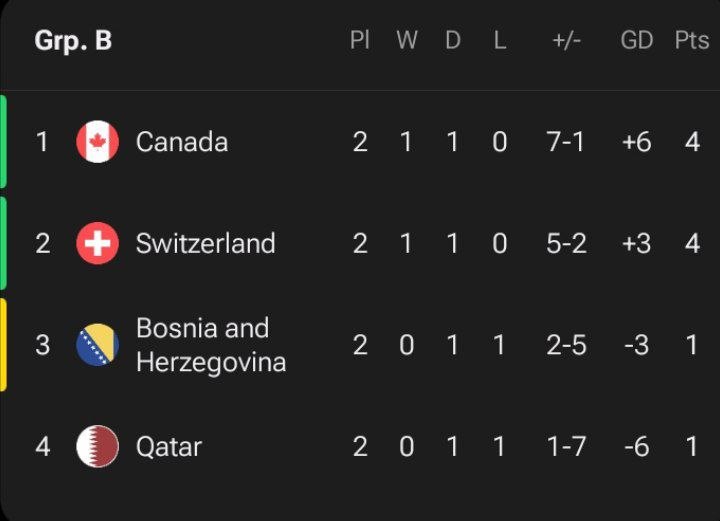720x521 pixels.
Task: Click the Switzerland flag icon
Action: (97, 243)
